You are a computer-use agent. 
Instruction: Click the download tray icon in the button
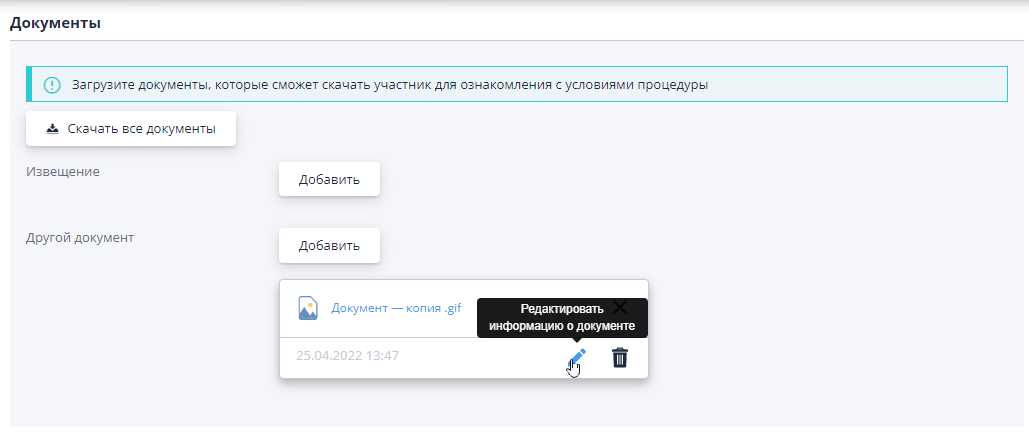coord(53,129)
